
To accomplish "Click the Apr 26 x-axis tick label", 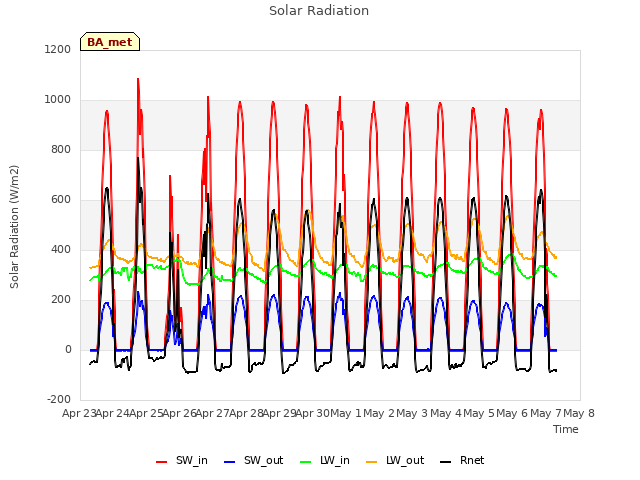I will pyautogui.click(x=180, y=413).
